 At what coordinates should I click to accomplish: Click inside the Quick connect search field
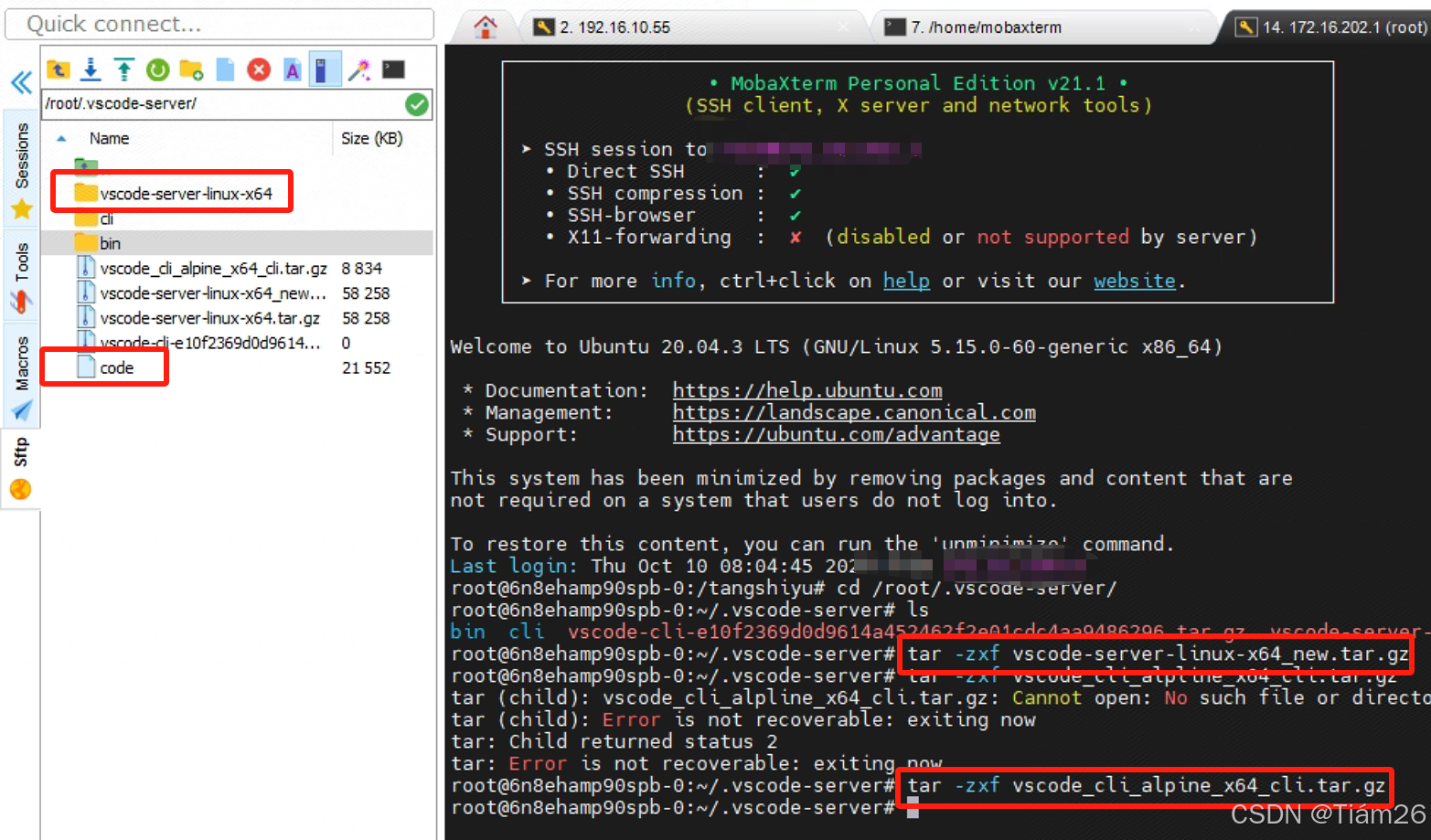[219, 24]
